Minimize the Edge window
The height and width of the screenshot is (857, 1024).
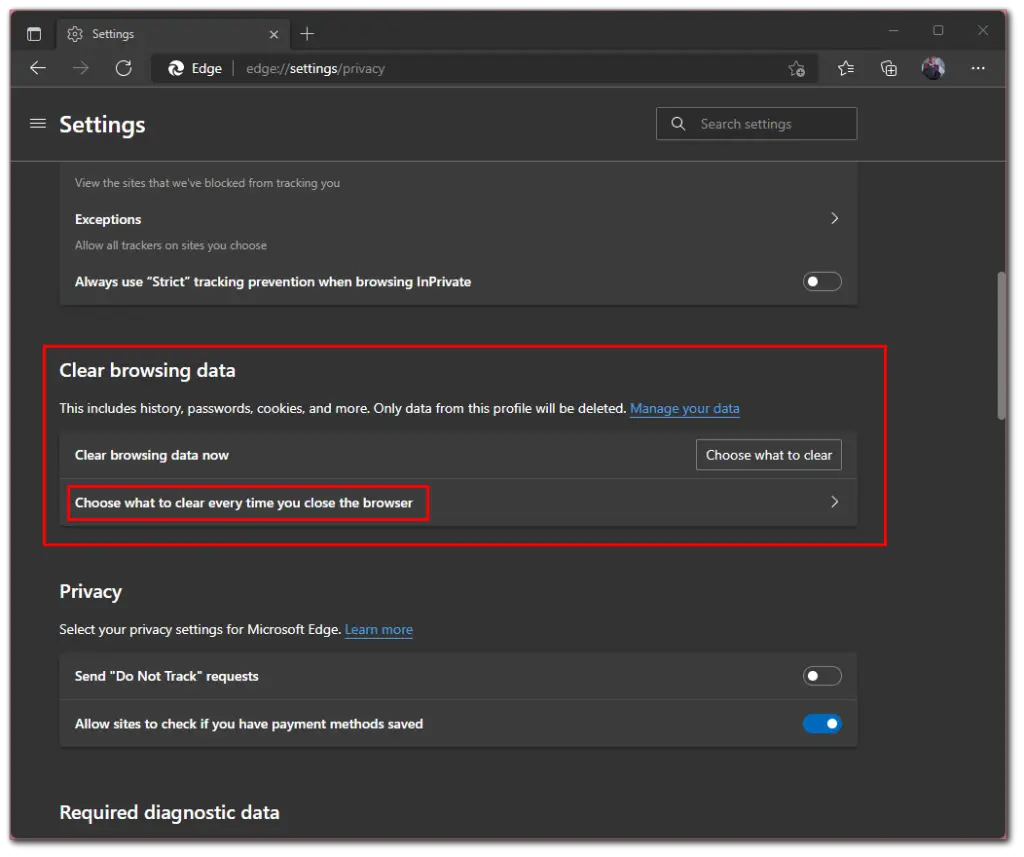click(893, 31)
